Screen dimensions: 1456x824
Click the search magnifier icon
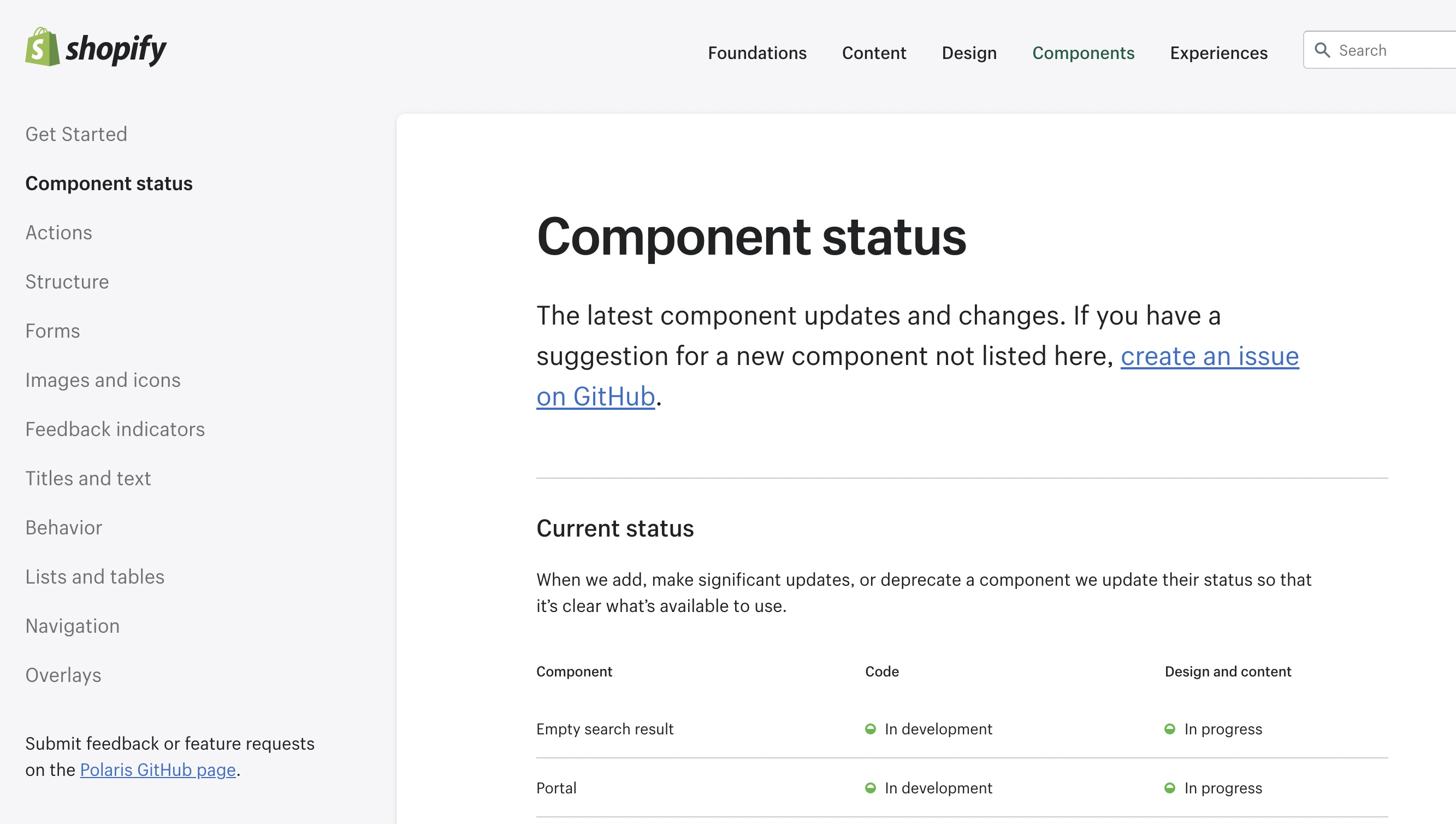[1322, 50]
